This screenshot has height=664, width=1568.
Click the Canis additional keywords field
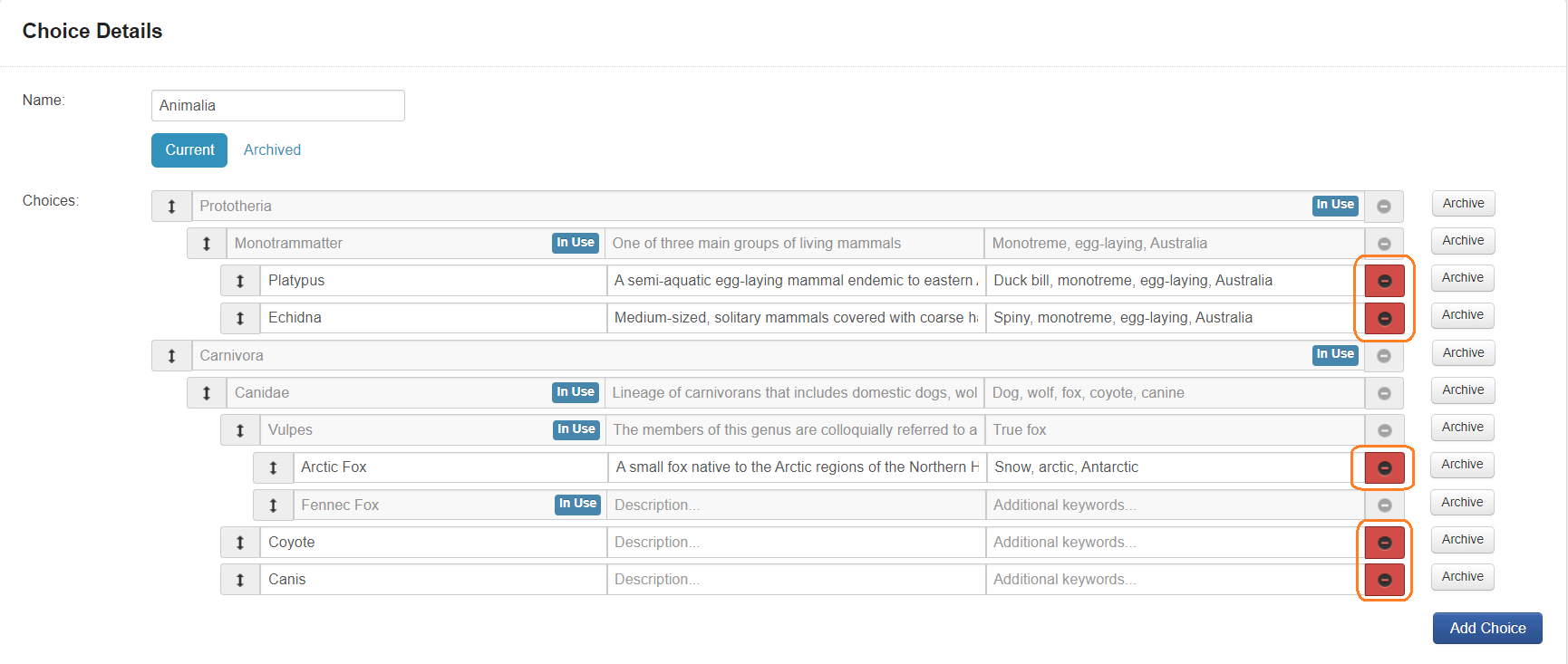(1169, 580)
